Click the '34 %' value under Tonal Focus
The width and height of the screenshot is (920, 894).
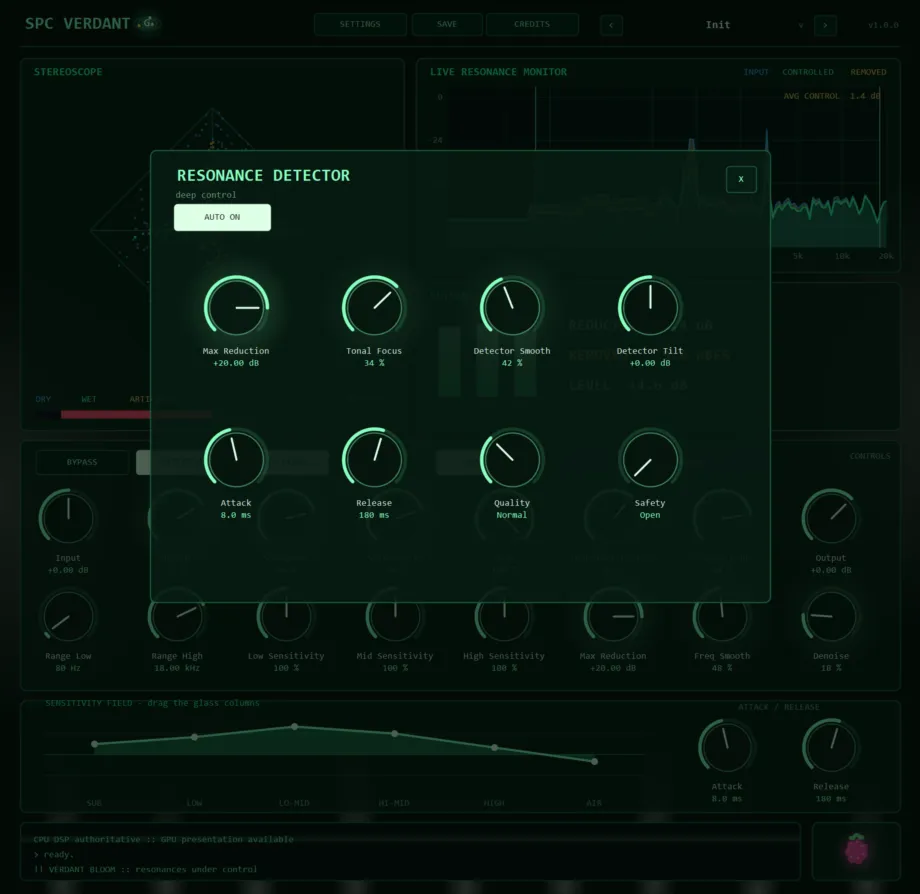(374, 363)
